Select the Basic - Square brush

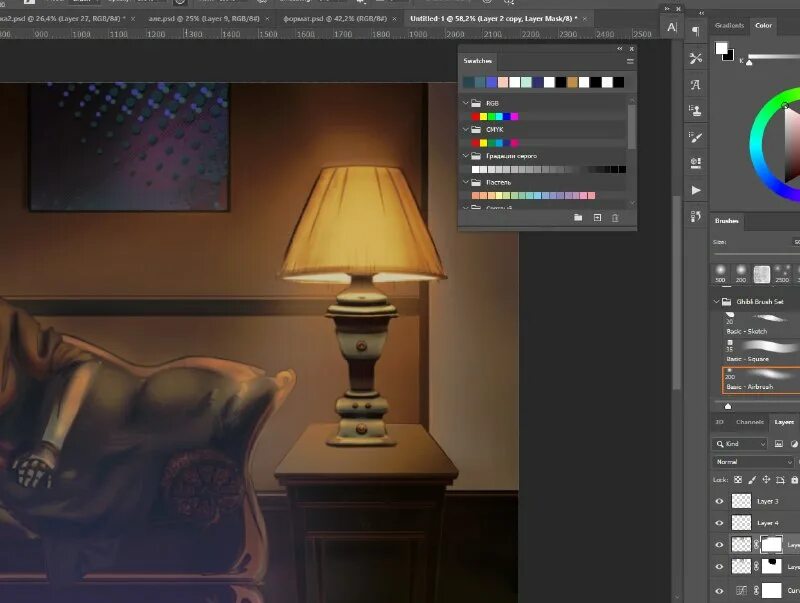click(x=761, y=352)
